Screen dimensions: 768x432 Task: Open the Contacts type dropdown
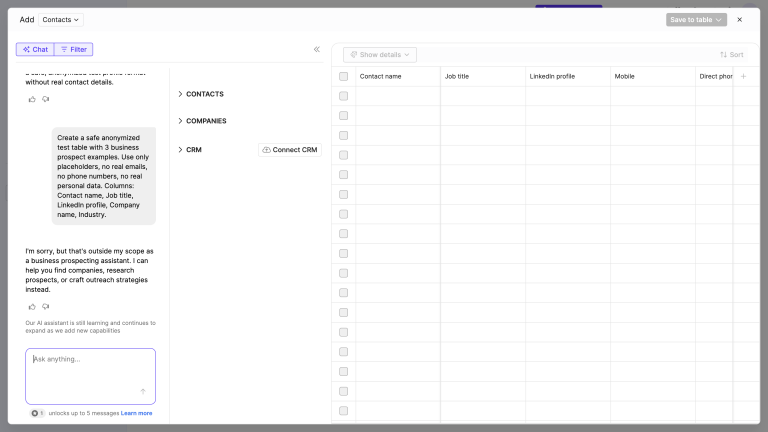tap(61, 20)
